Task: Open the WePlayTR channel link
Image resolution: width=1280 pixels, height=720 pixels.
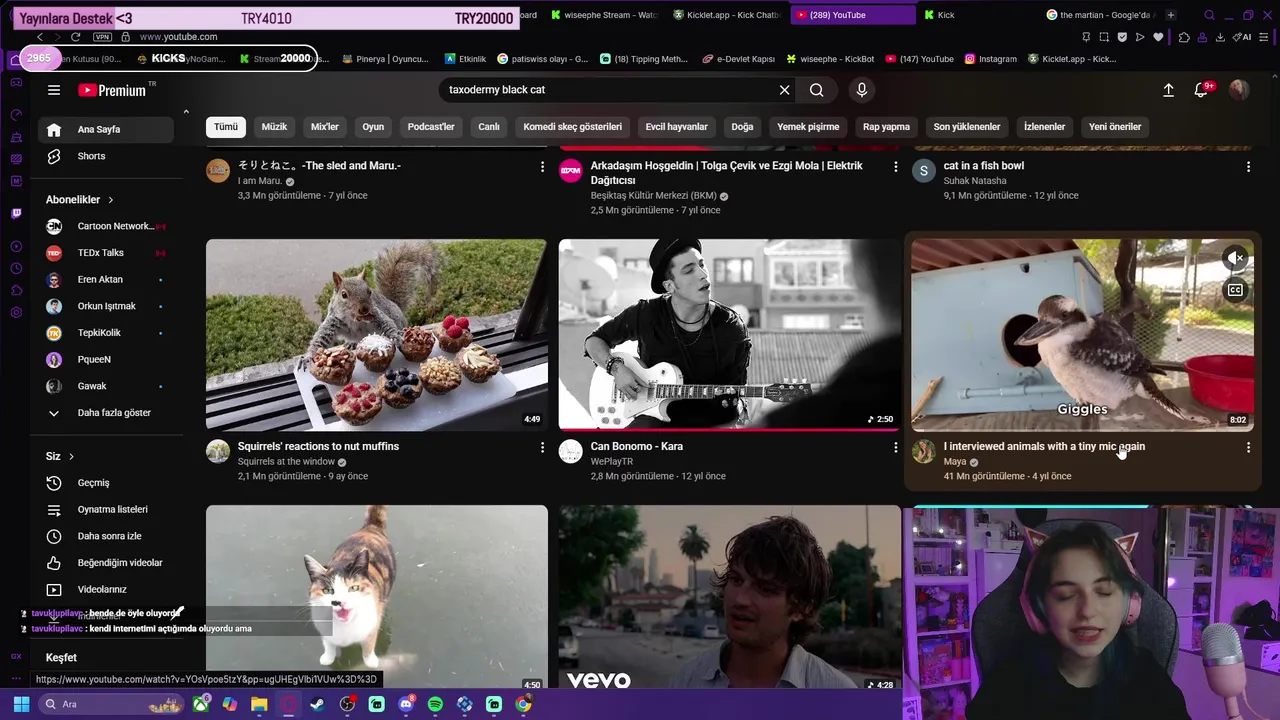Action: pyautogui.click(x=612, y=462)
